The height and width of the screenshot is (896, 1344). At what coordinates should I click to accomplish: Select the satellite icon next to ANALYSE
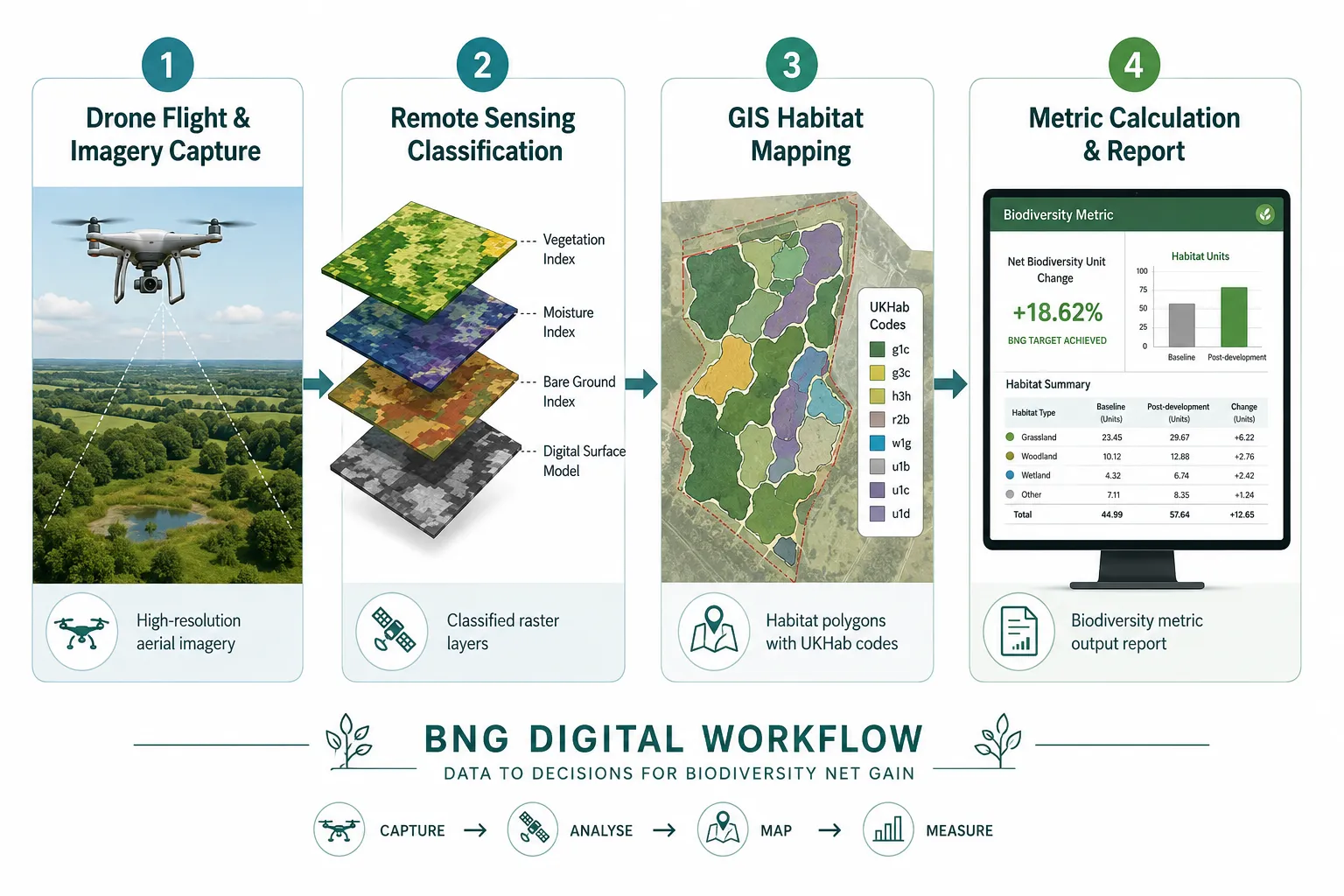point(533,829)
